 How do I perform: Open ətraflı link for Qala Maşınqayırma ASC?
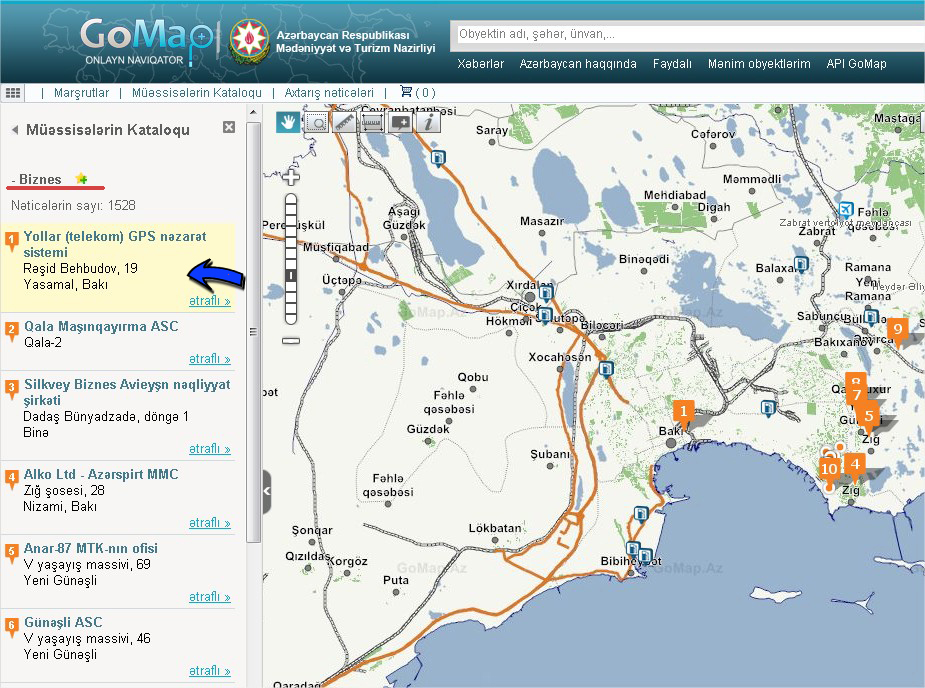click(x=209, y=359)
